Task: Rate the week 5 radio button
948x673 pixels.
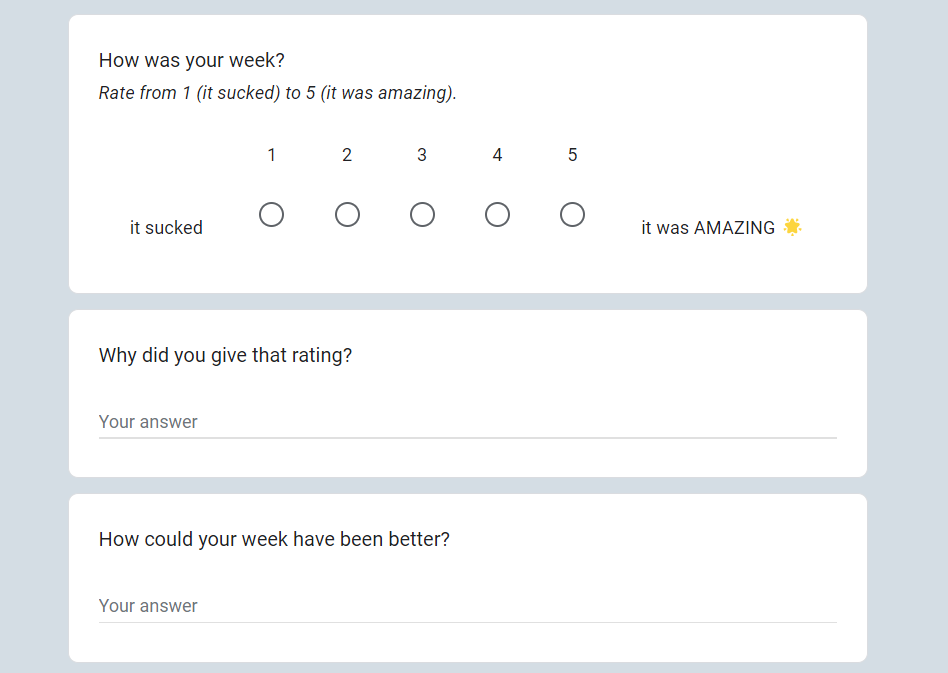Action: point(572,215)
